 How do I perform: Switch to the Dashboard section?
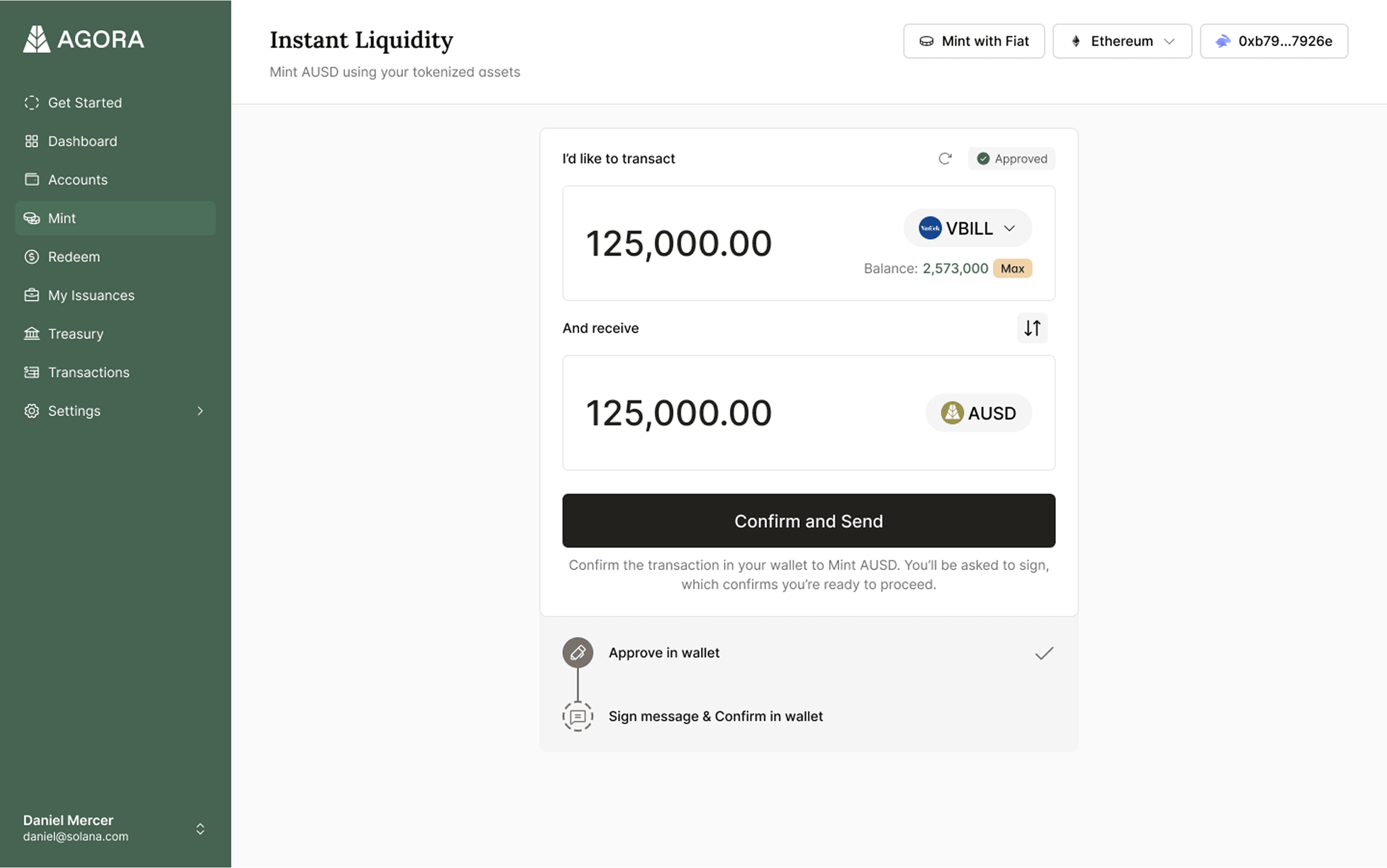[x=82, y=140]
